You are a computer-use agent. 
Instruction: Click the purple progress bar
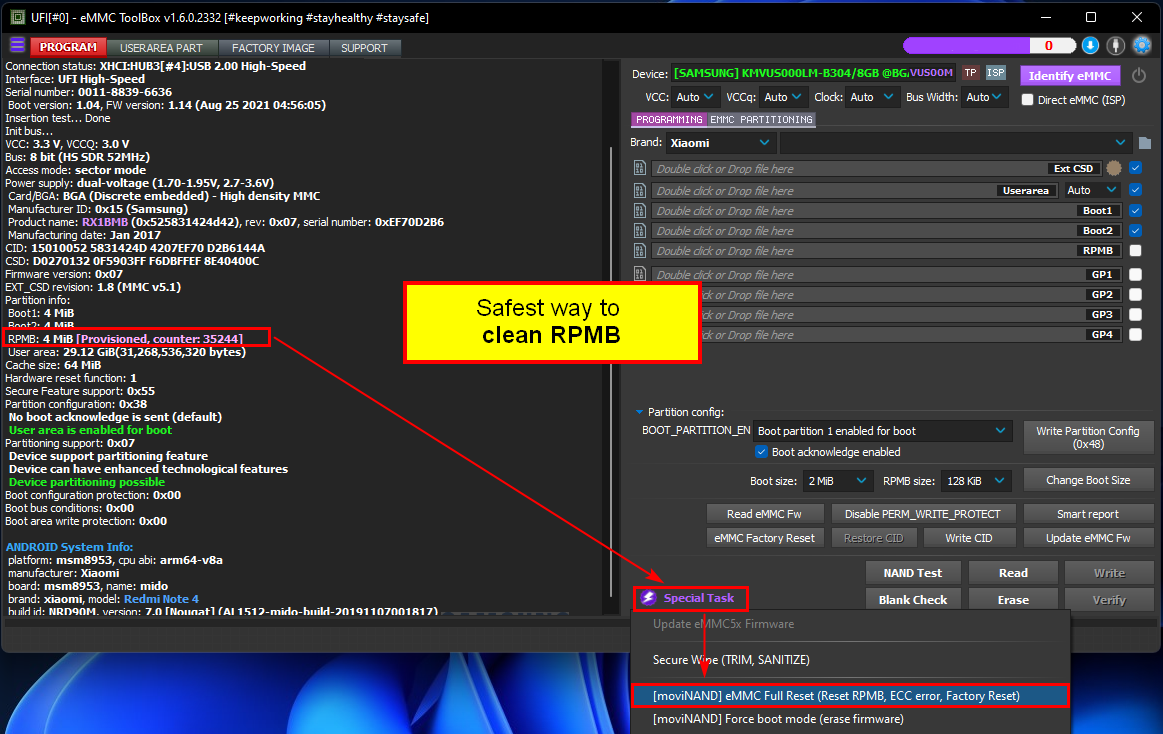[x=966, y=46]
